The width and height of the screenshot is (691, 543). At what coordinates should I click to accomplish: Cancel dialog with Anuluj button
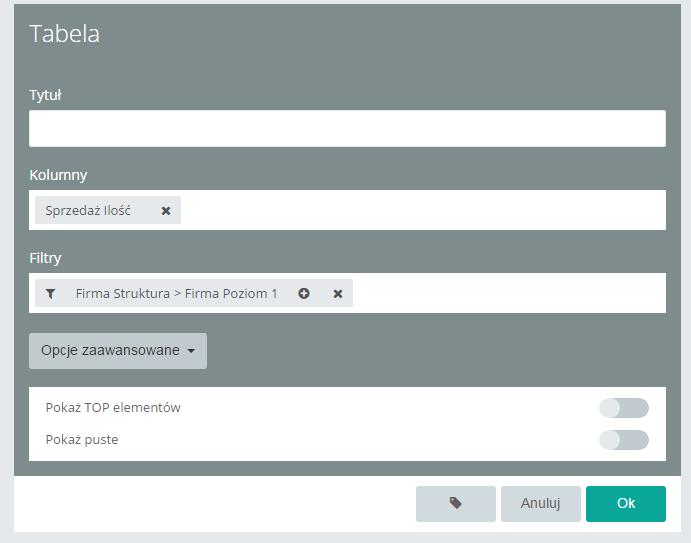(x=541, y=503)
